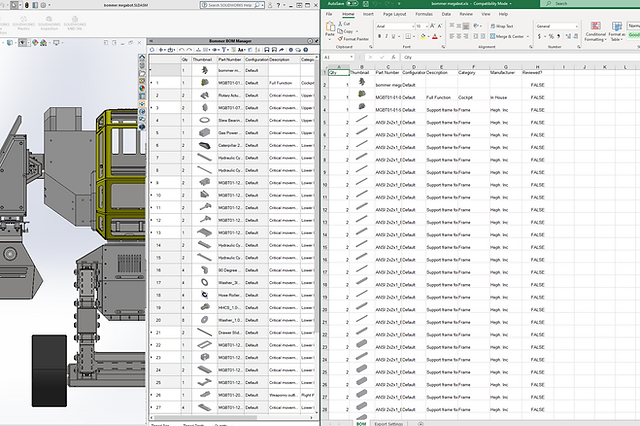640x426 pixels.
Task: Toggle Bold formatting in Excel
Action: coord(380,36)
